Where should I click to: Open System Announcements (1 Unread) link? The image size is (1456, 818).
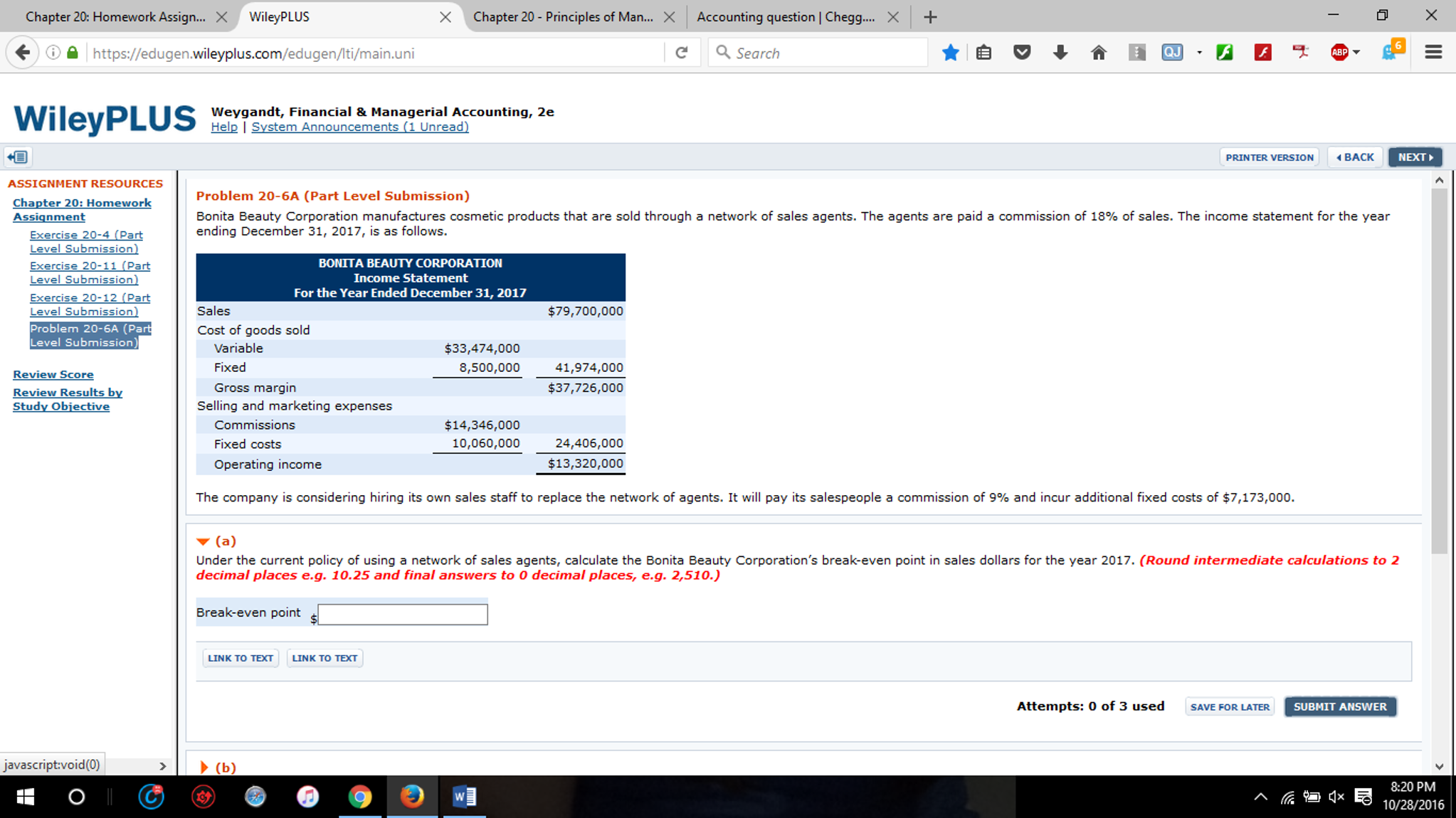pyautogui.click(x=360, y=127)
